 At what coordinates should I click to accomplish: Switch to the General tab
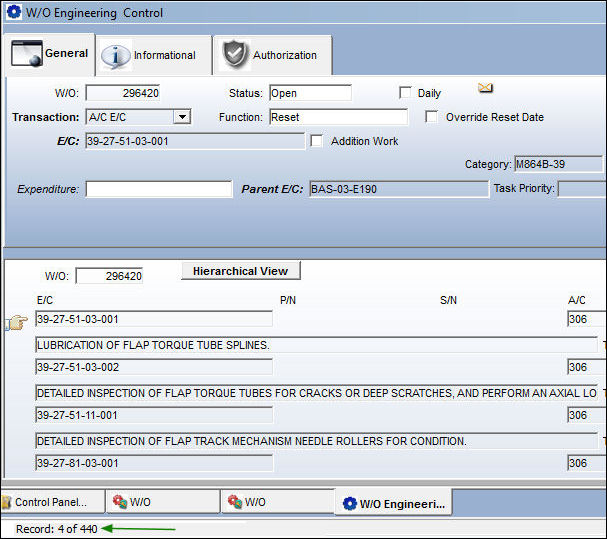[x=49, y=54]
